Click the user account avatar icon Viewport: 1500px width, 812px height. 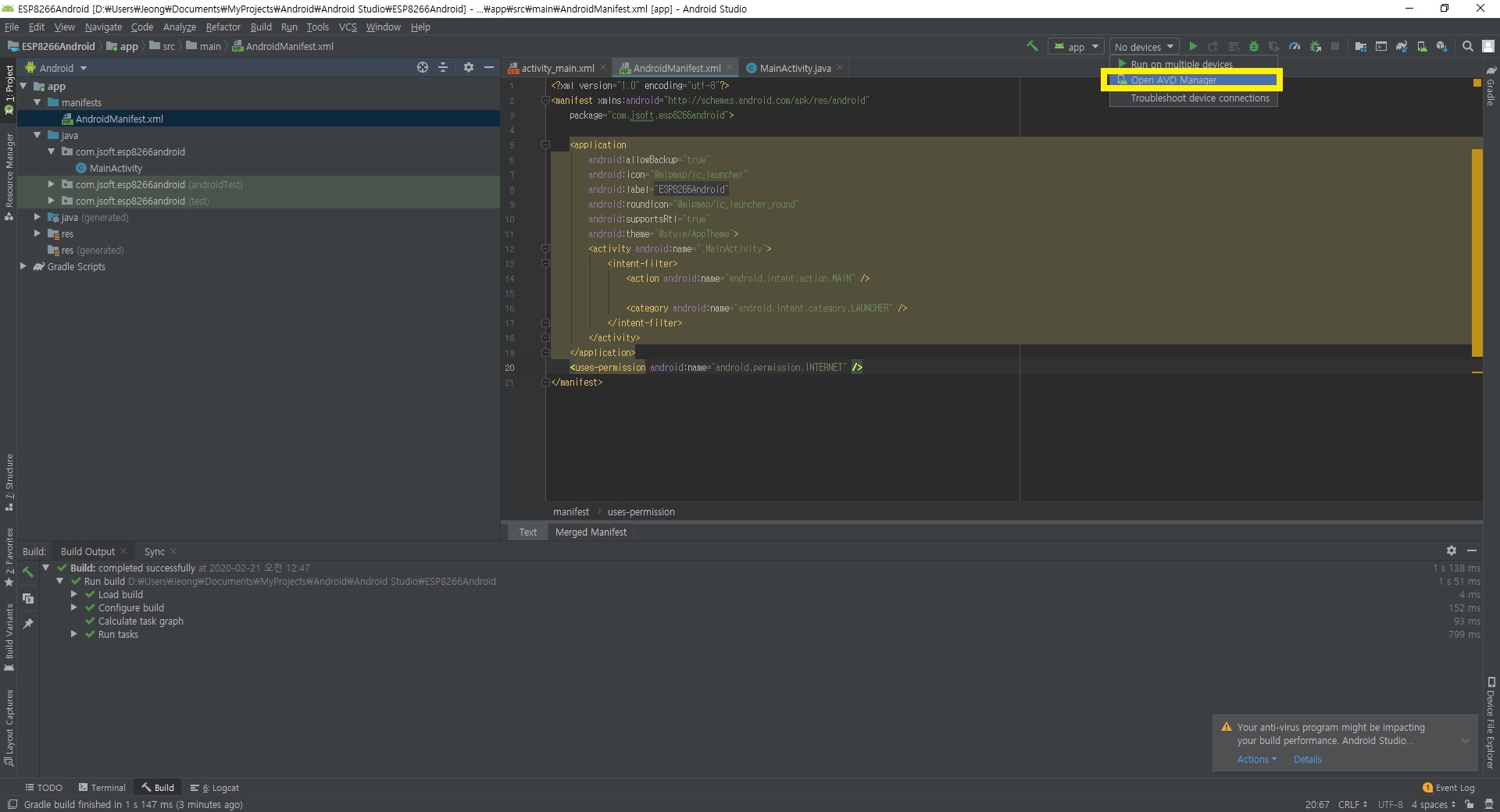coord(1488,47)
